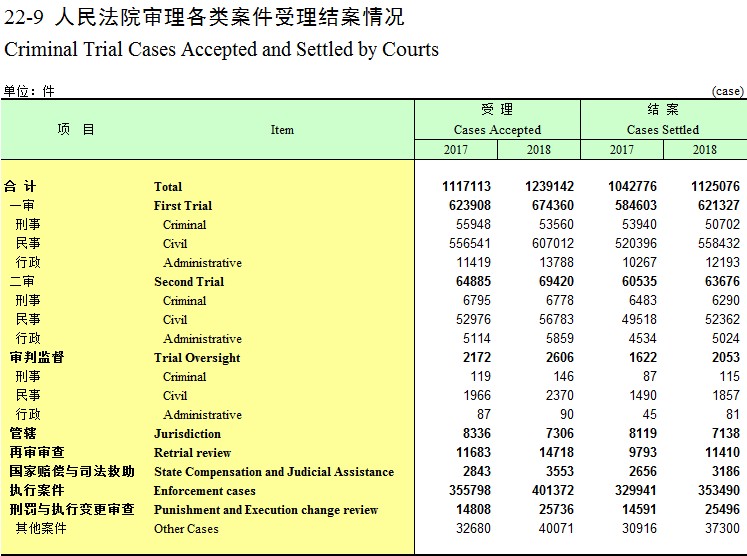Screen dimensions: 747x556
Task: Click the 'Enforcement cases' row label
Action: [204, 491]
